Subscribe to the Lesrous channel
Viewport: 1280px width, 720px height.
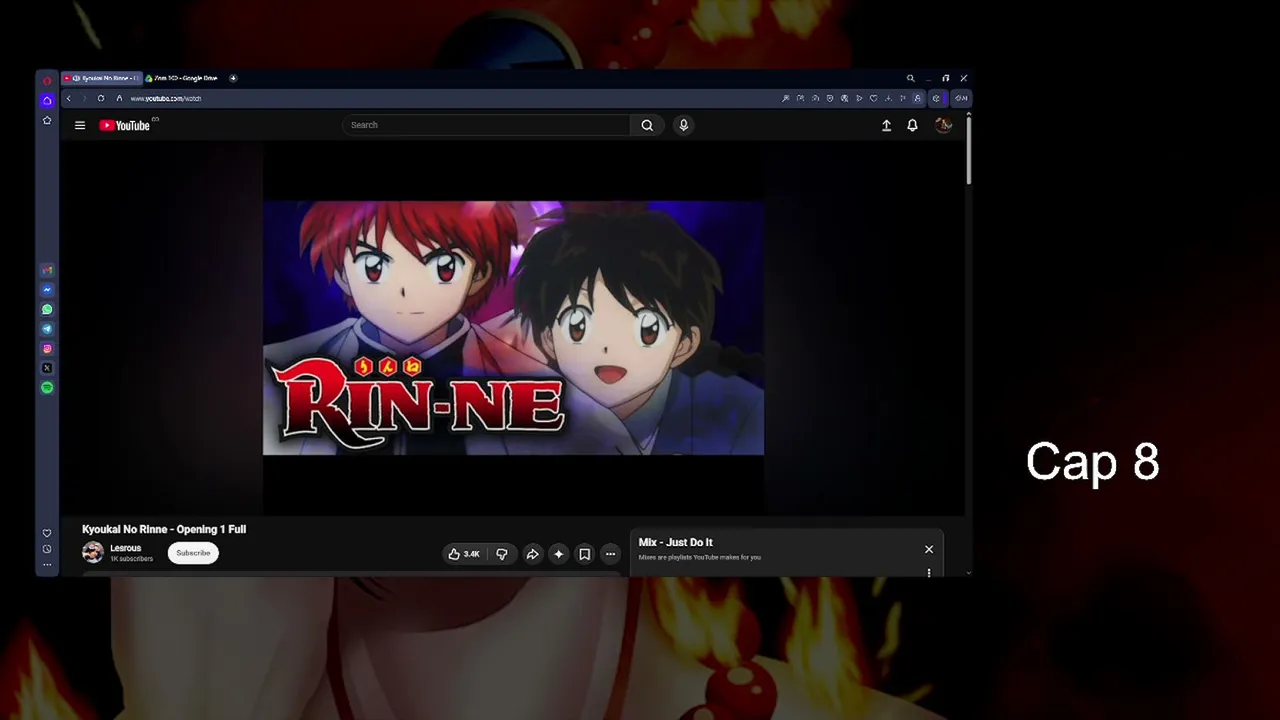pos(193,553)
